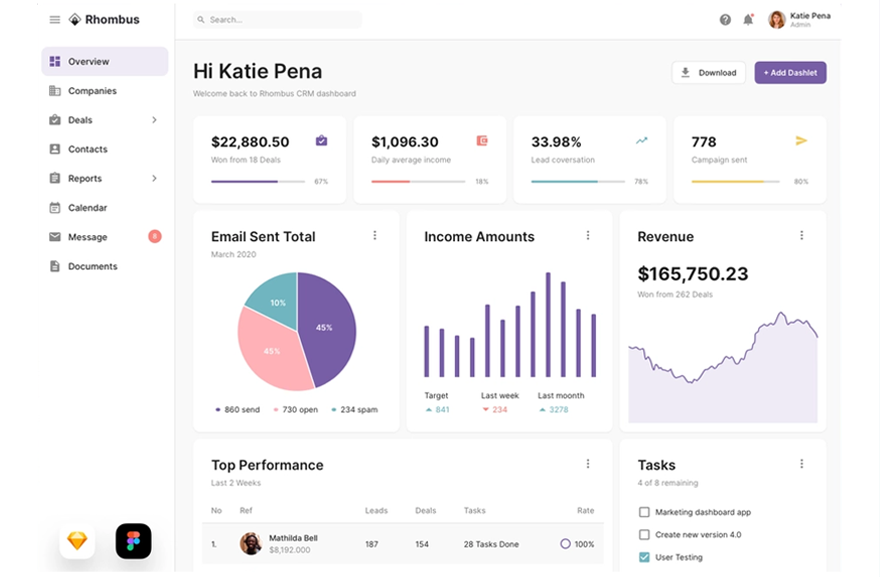Expand the Deals submenu chevron
Image resolution: width=880 pixels, height=577 pixels.
click(154, 120)
